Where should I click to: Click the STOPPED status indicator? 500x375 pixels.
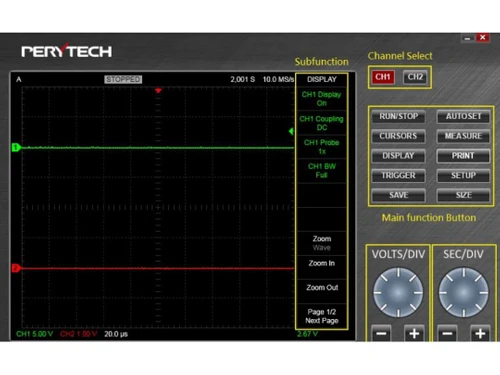point(123,79)
